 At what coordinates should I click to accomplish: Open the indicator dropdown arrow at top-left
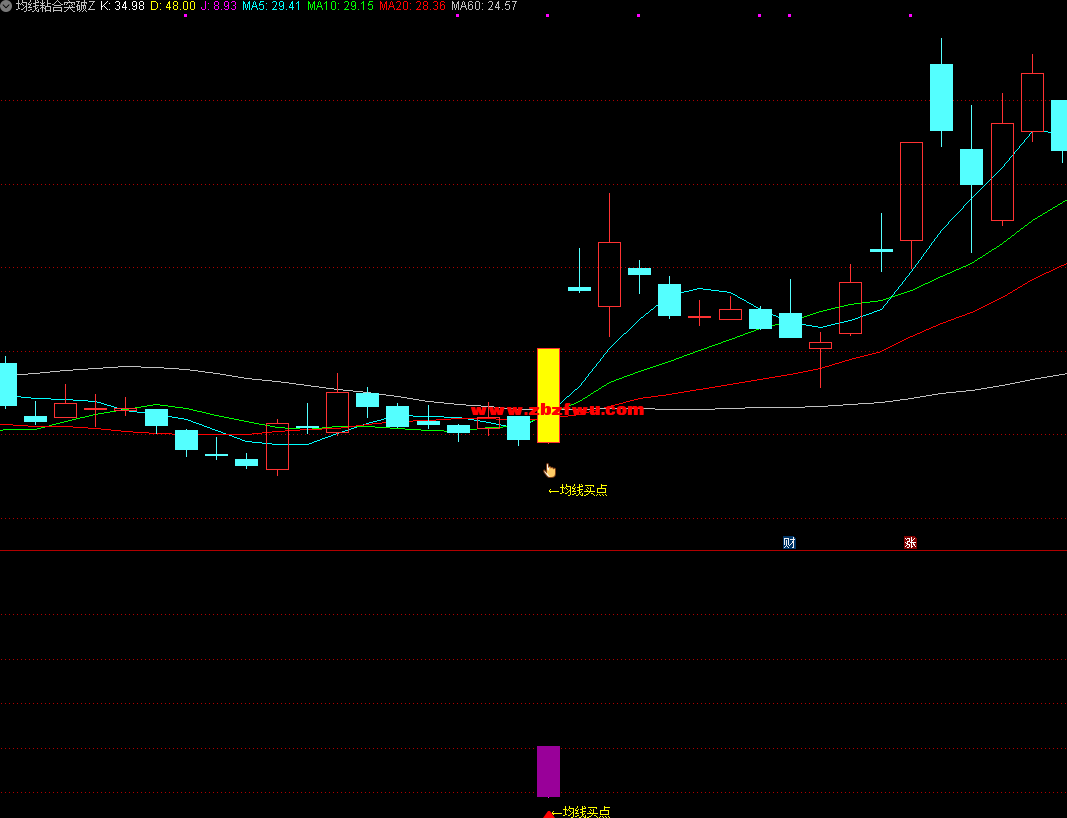7,6
